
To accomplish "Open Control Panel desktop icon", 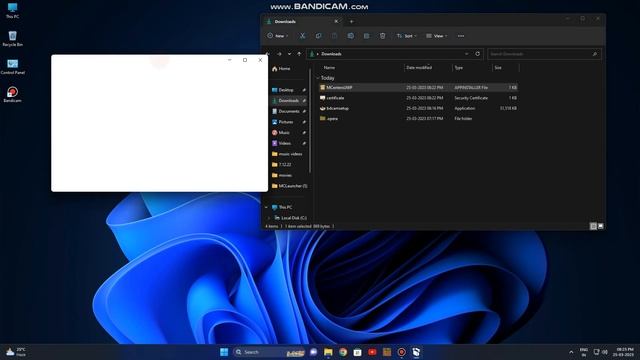I will click(13, 67).
